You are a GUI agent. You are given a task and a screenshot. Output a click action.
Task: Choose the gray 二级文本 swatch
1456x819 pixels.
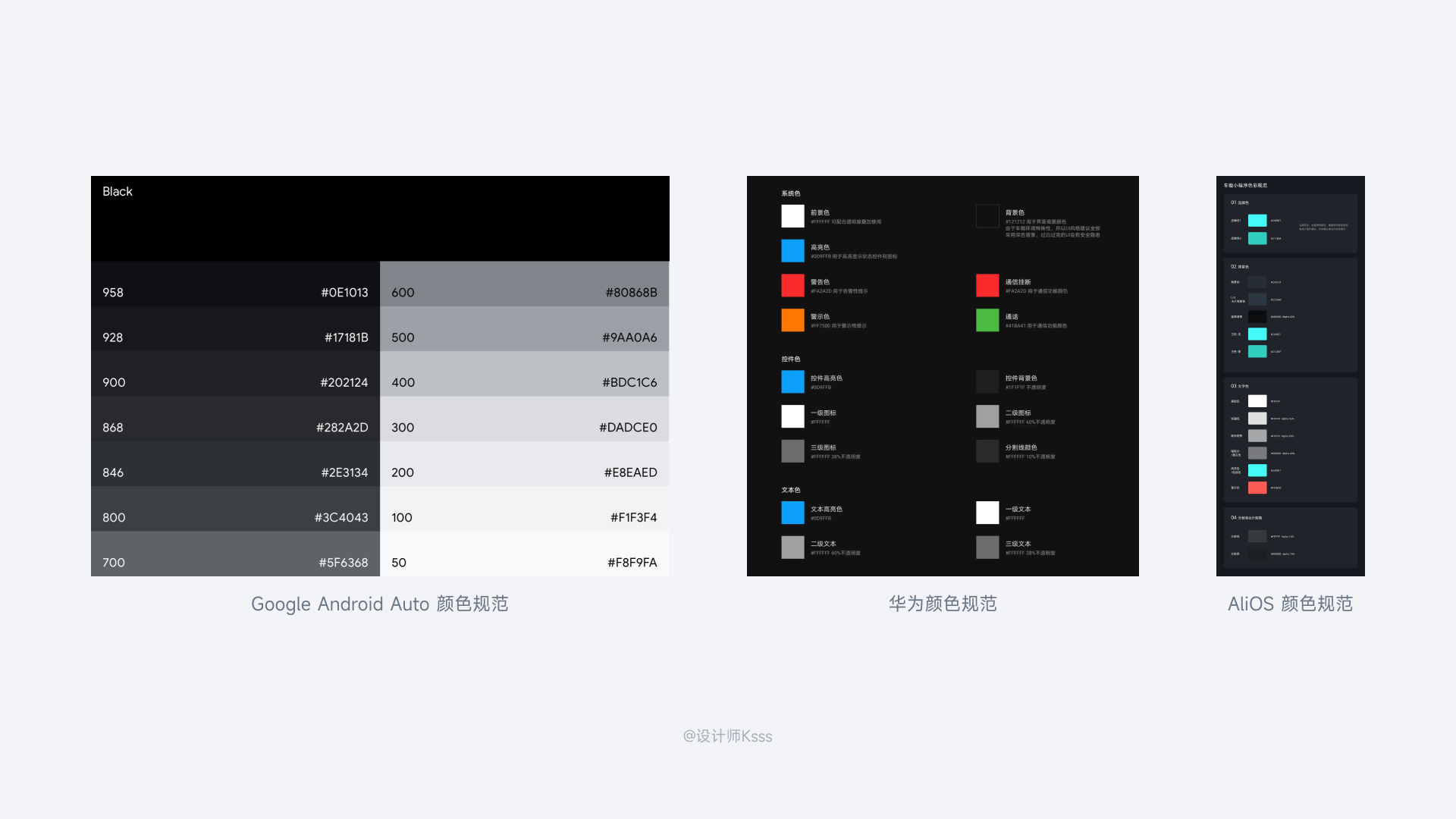tap(792, 548)
